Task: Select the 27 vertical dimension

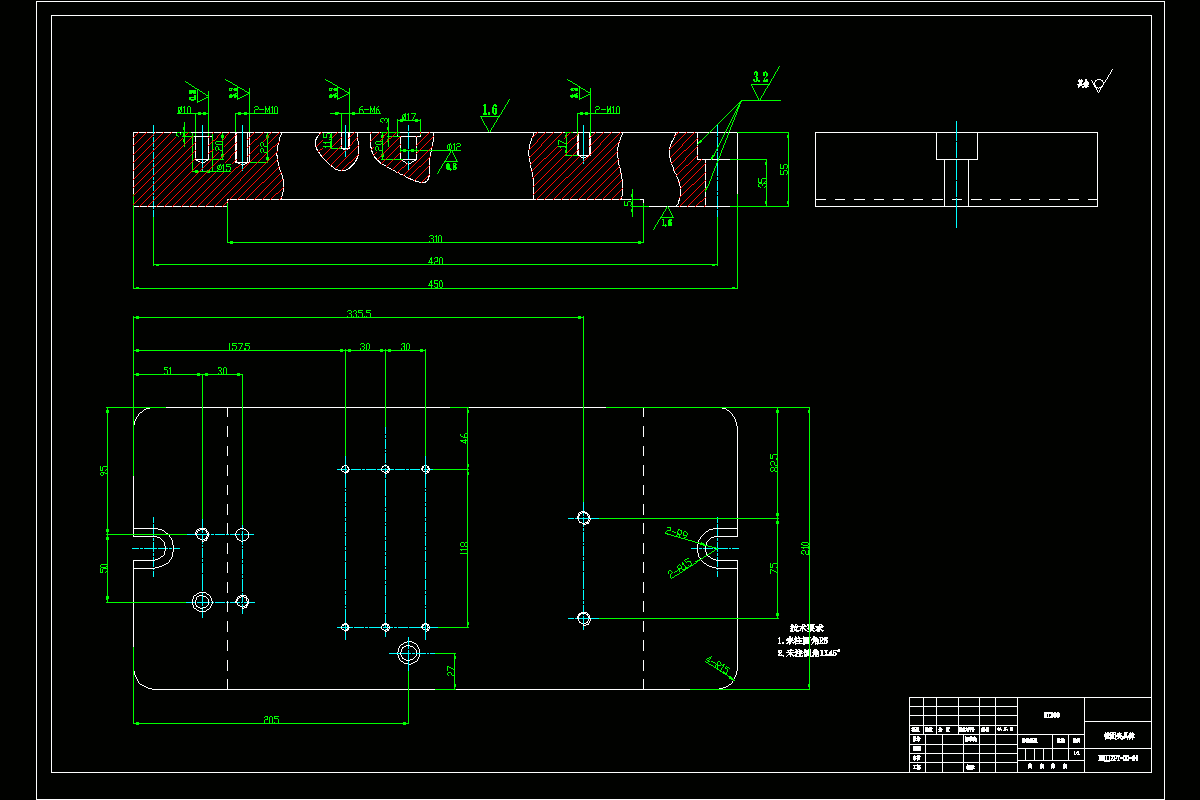Action: (452, 671)
